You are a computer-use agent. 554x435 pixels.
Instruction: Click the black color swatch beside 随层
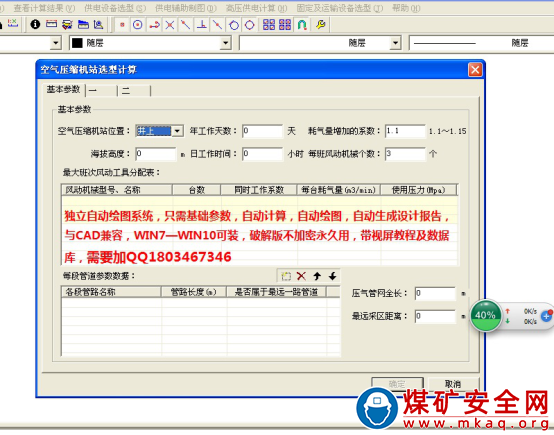click(x=77, y=43)
